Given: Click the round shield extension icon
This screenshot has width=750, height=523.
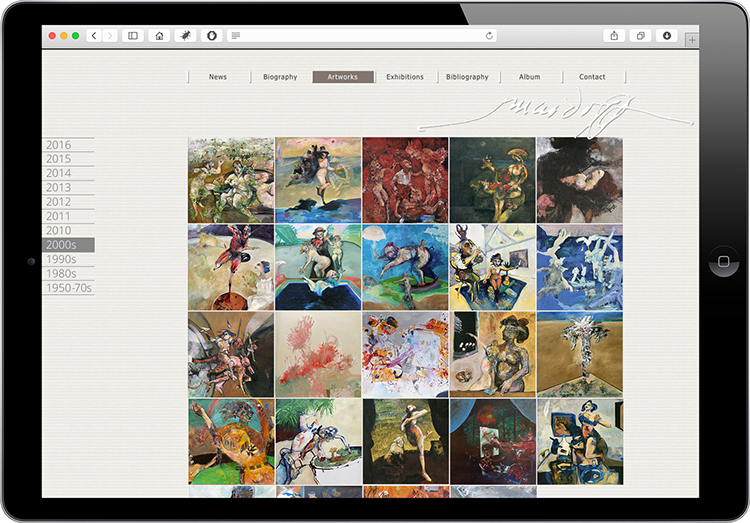Looking at the screenshot, I should tap(212, 35).
